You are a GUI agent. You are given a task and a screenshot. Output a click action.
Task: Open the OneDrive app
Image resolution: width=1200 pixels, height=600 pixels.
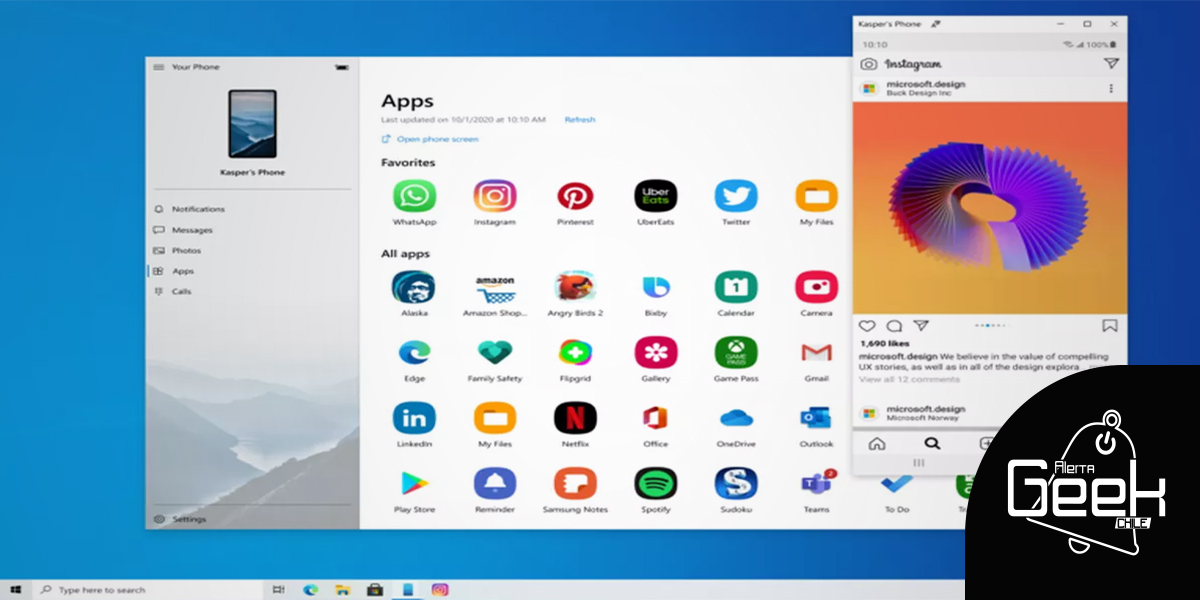coord(736,417)
